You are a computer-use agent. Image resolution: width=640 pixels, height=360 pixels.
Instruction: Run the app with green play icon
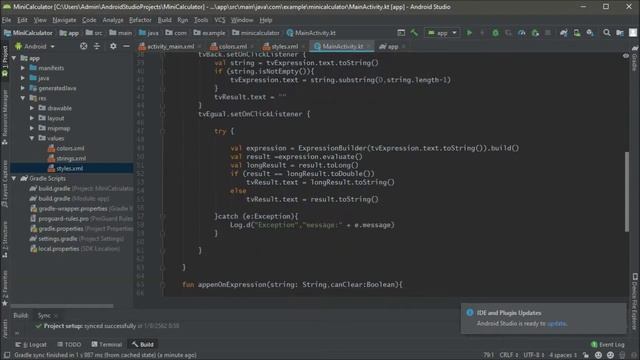[469, 33]
